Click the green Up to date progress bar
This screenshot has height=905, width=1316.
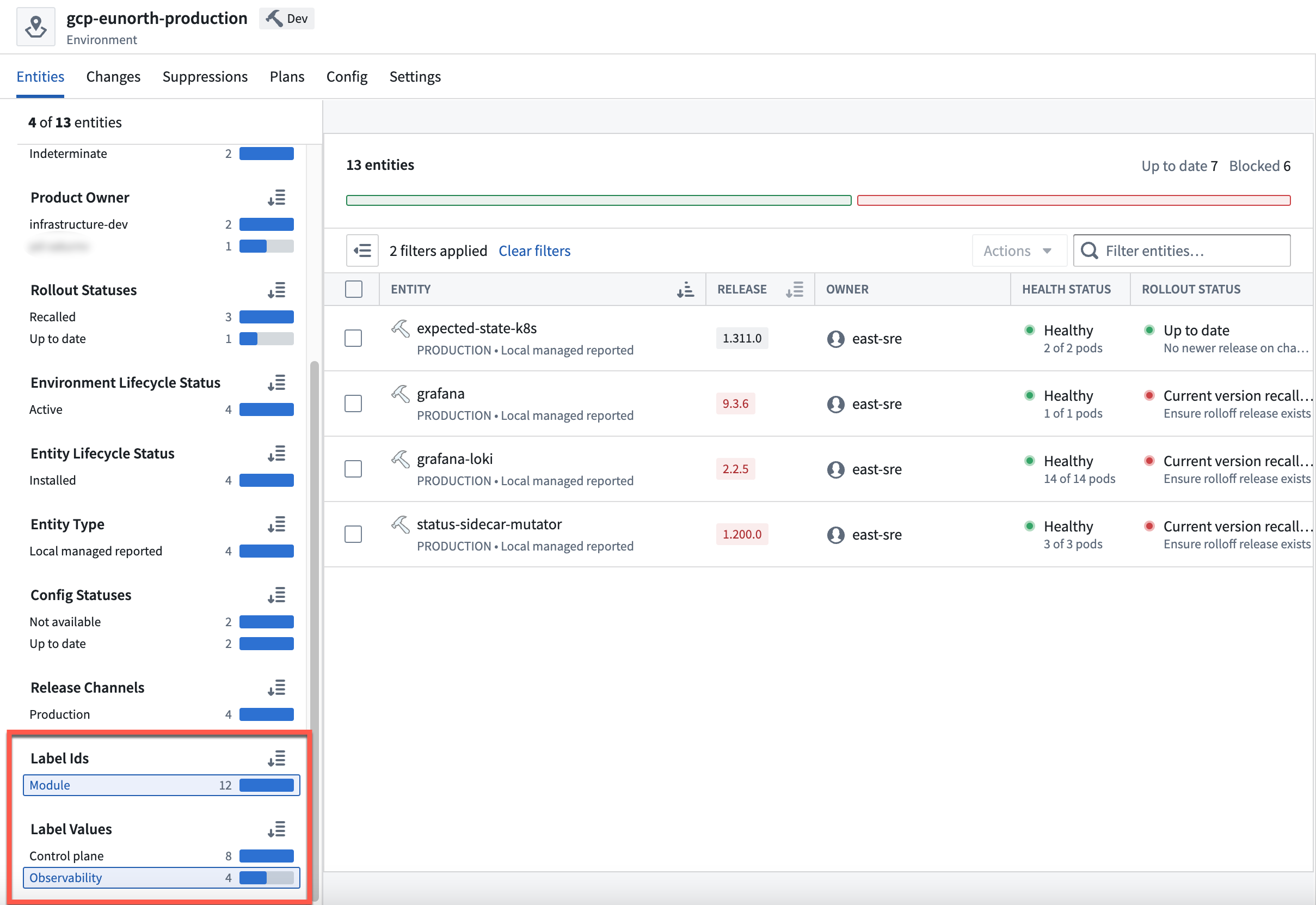coord(599,200)
